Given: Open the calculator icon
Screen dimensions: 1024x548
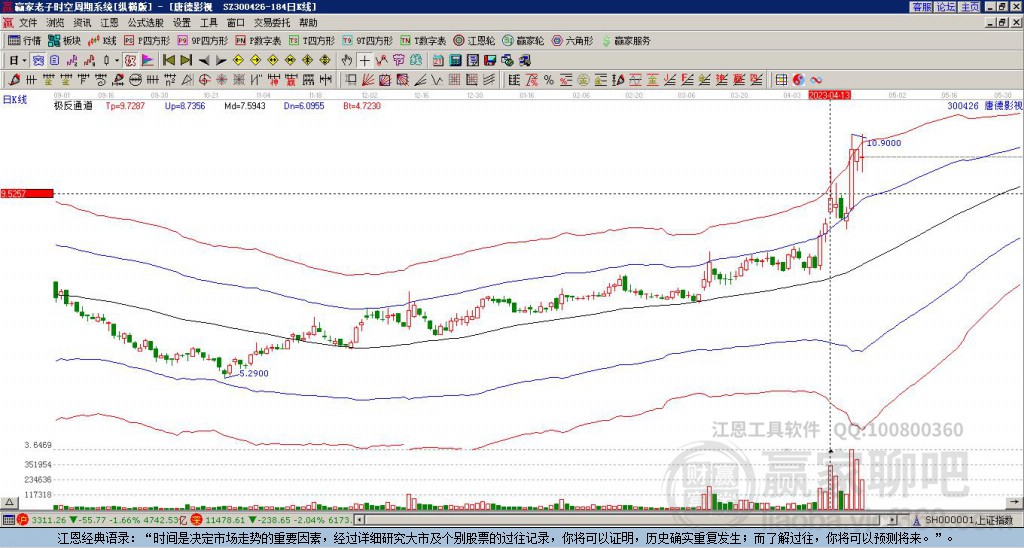Looking at the screenshot, I should 455,60.
